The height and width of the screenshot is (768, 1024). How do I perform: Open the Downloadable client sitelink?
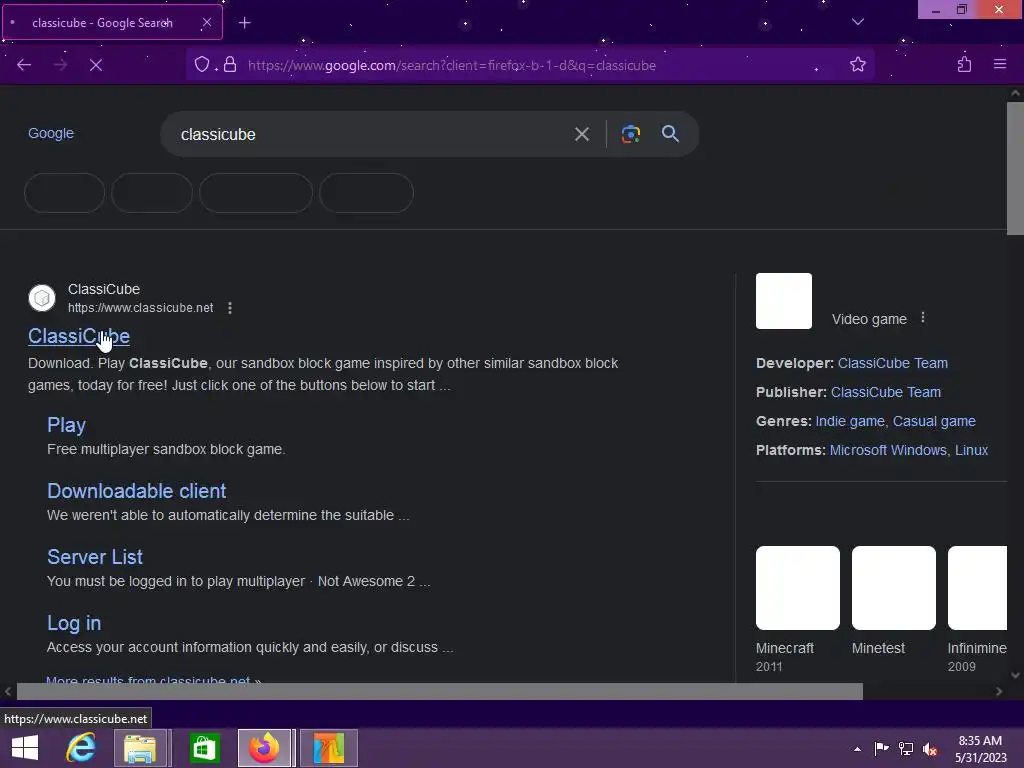pyautogui.click(x=136, y=491)
